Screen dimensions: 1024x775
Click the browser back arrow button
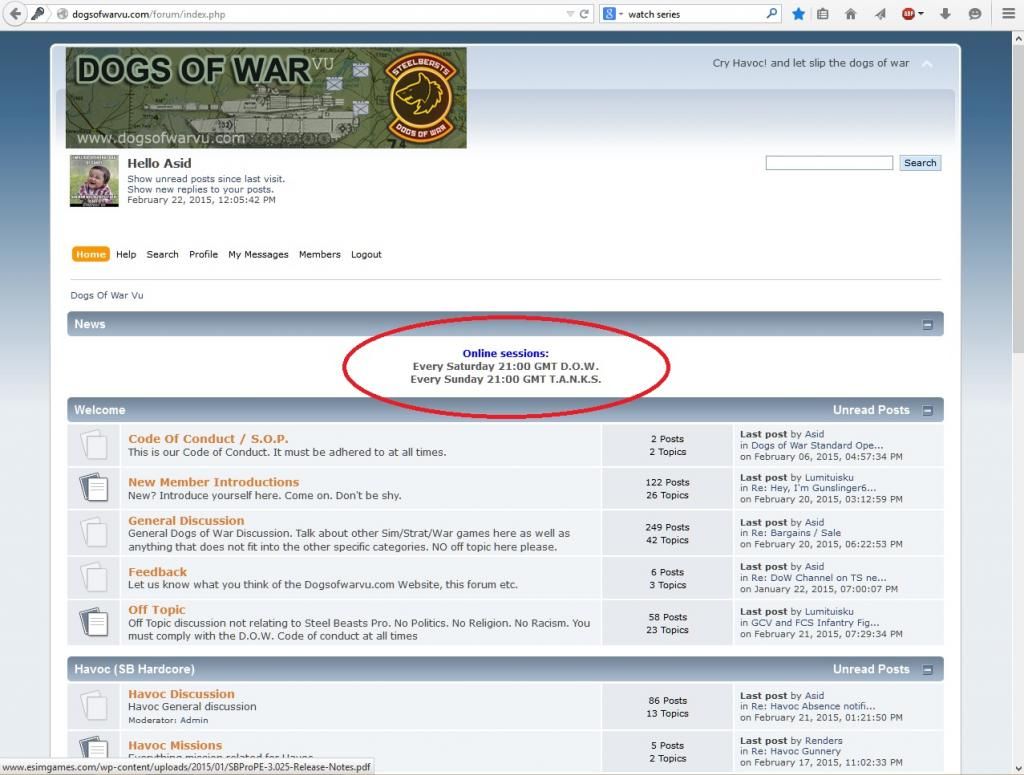click(15, 14)
